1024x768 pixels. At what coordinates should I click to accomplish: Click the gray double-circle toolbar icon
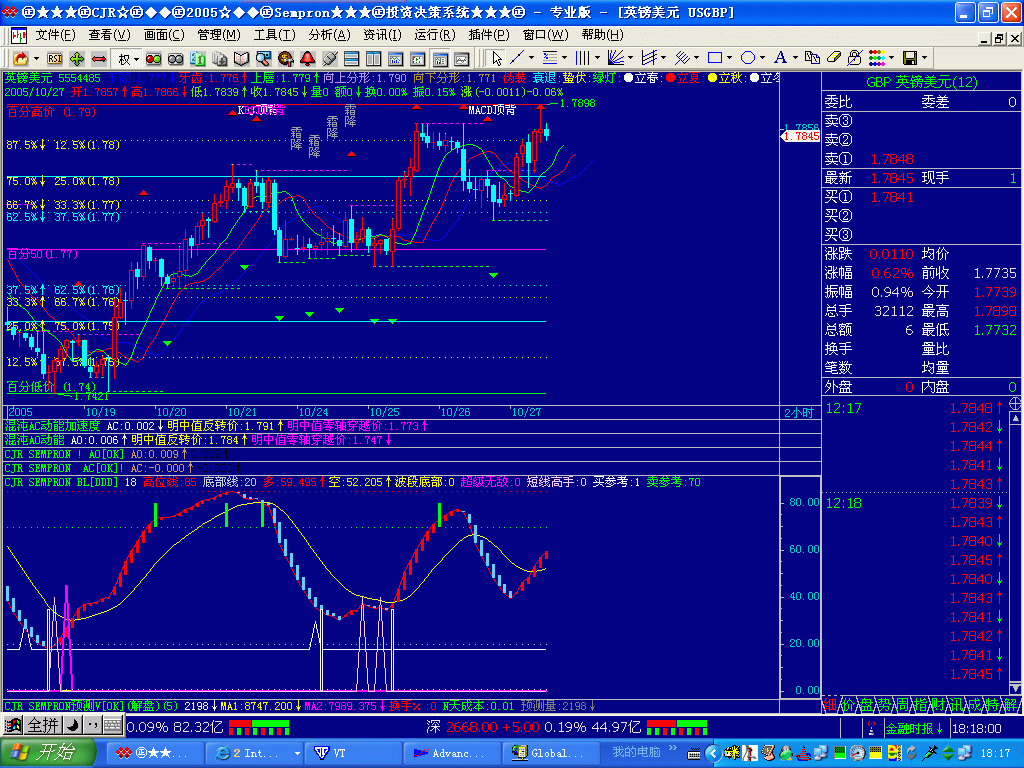pyautogui.click(x=176, y=59)
